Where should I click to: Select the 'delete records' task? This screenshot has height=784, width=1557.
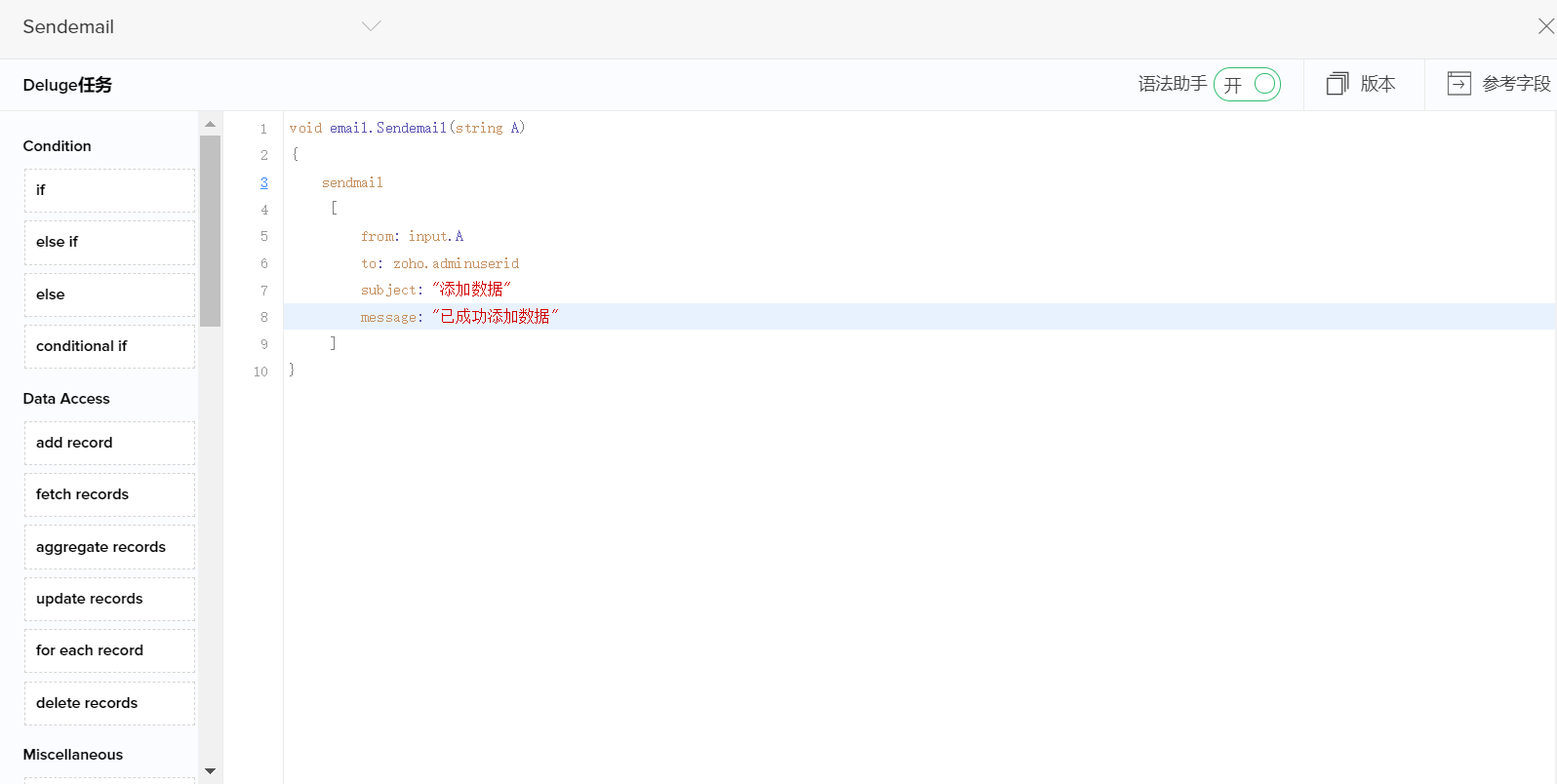pyautogui.click(x=109, y=703)
